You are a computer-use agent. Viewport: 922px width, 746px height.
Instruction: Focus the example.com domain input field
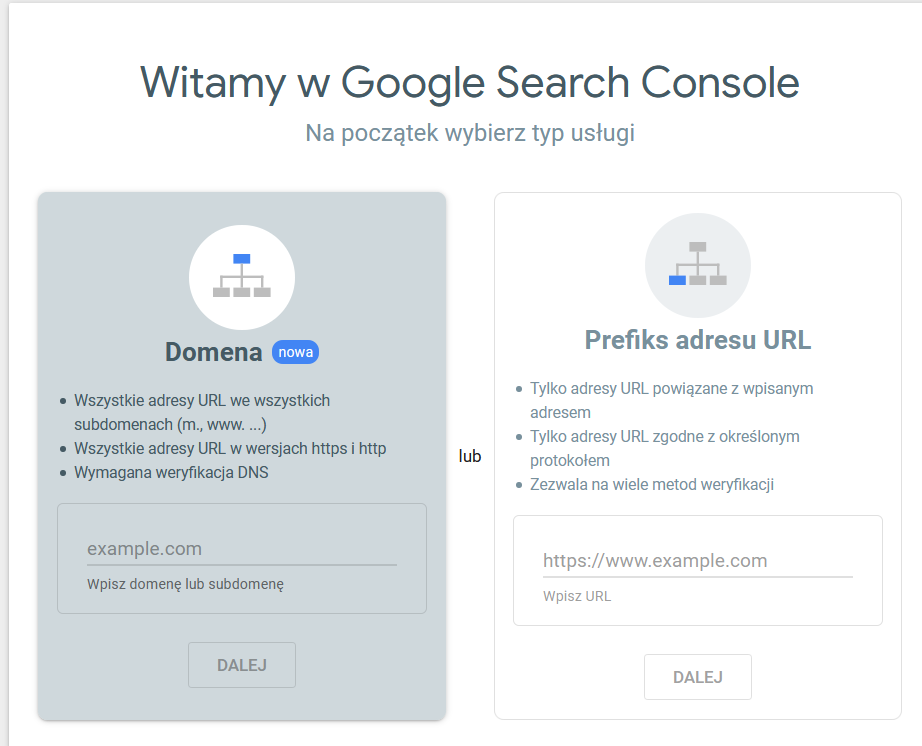242,548
